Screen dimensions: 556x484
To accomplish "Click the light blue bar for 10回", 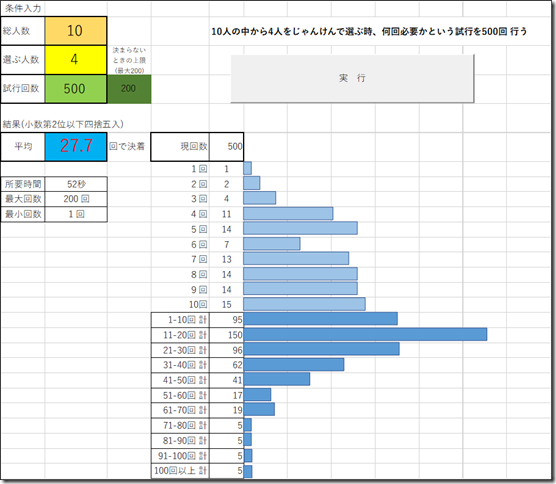I will (x=304, y=304).
